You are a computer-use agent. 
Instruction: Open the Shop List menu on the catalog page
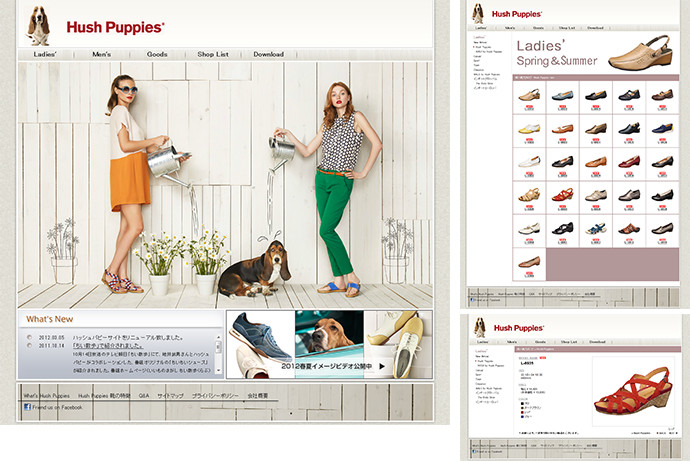coord(567,28)
